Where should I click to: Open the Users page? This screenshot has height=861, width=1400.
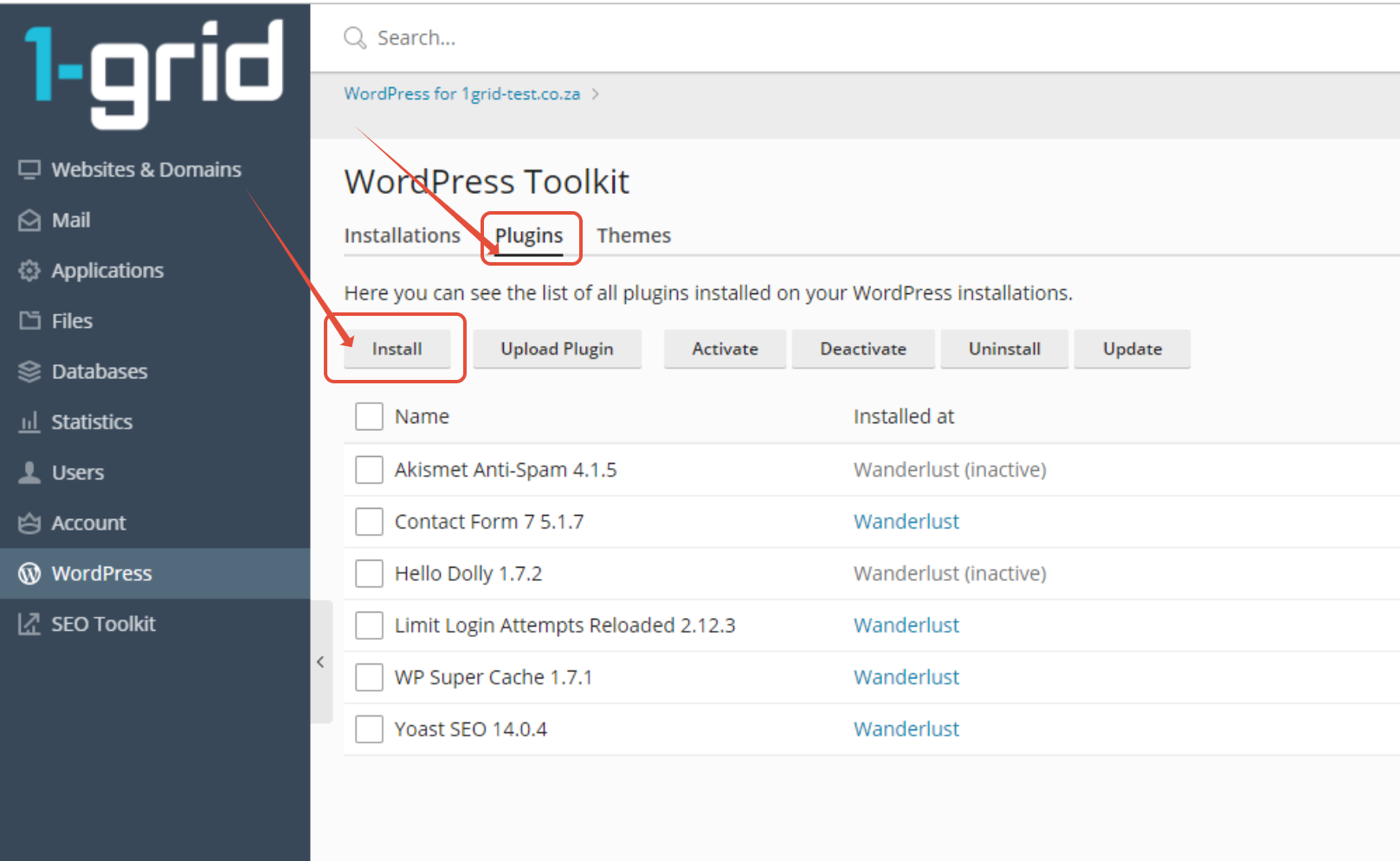point(155,472)
